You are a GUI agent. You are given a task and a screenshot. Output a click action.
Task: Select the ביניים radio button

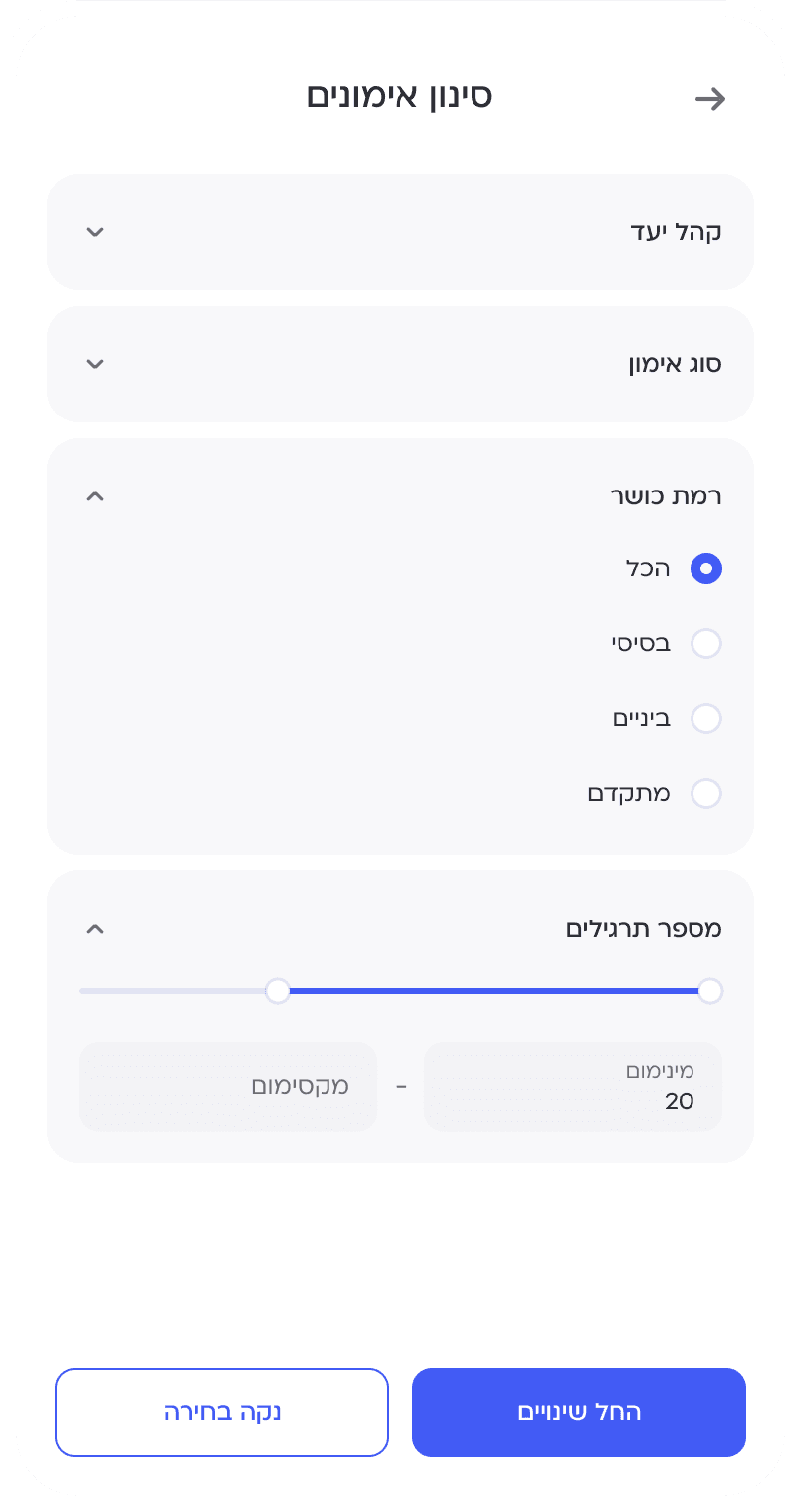pyautogui.click(x=706, y=718)
